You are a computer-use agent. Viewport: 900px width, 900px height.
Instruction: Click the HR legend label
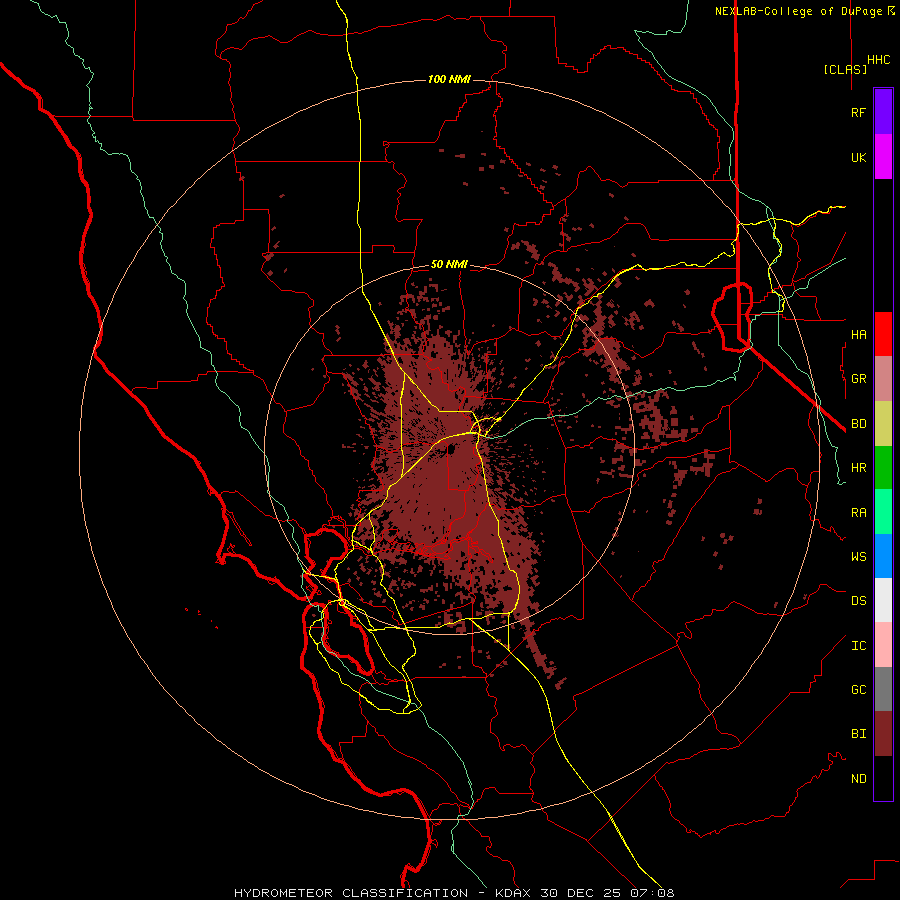click(x=858, y=468)
